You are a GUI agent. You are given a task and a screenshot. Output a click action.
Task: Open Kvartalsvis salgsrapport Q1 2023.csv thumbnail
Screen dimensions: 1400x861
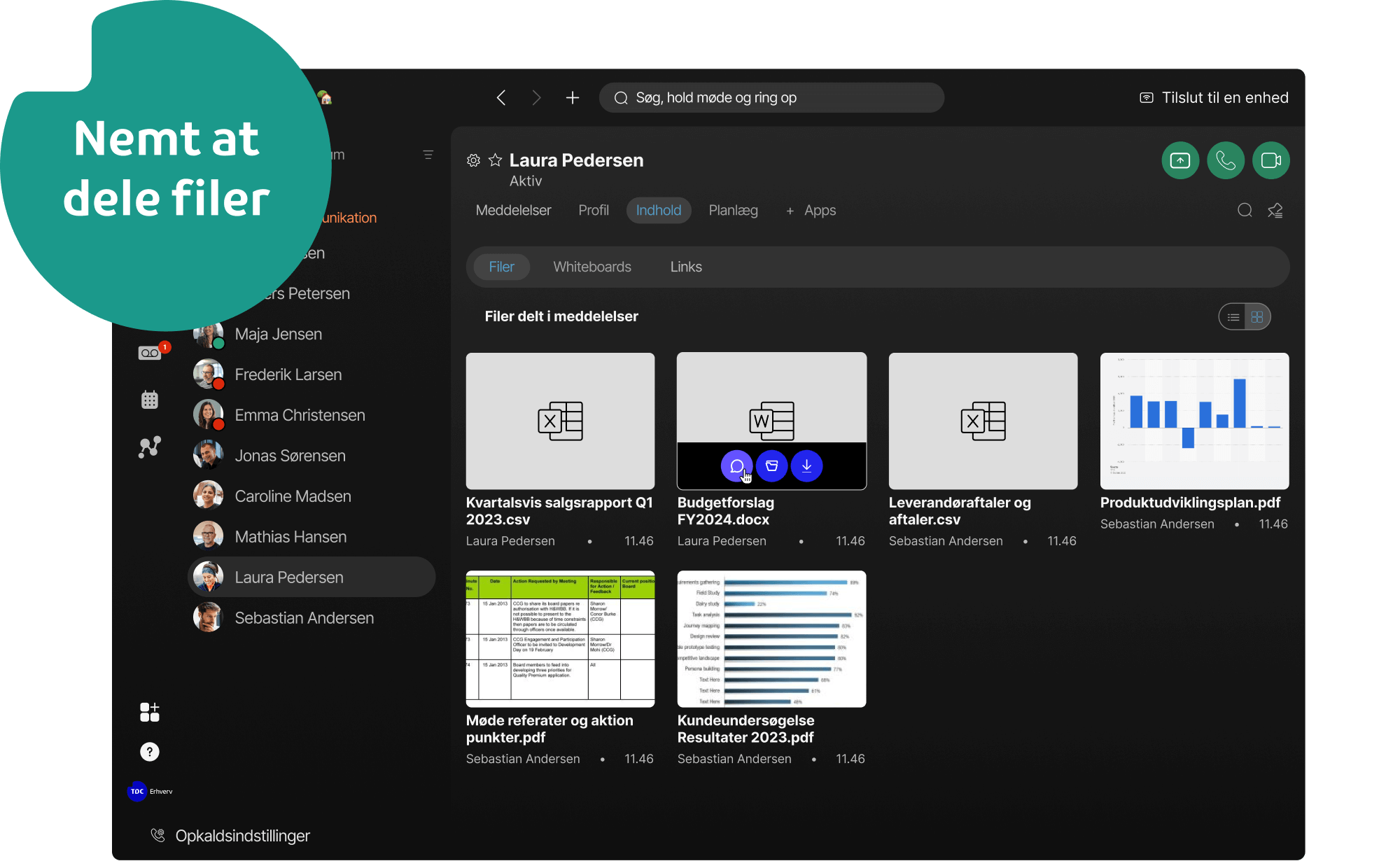[561, 421]
